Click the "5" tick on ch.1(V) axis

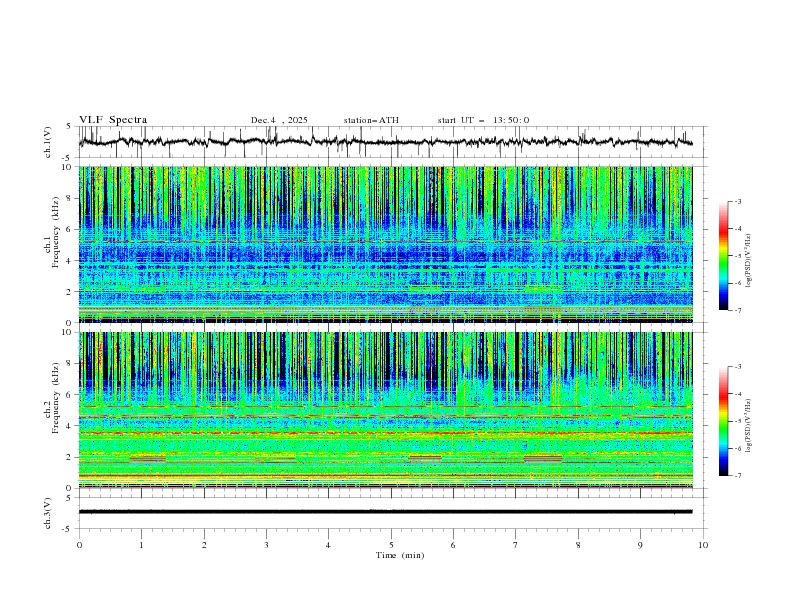point(70,127)
